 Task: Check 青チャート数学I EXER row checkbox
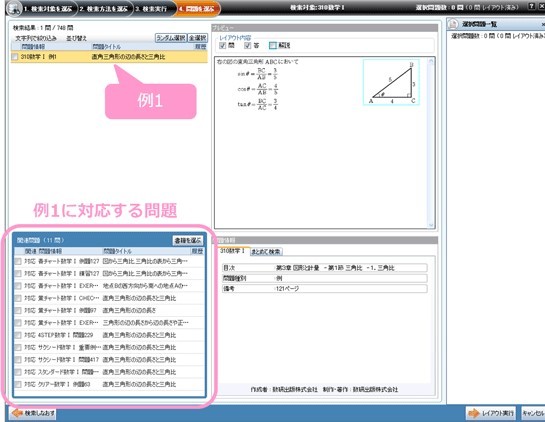point(18,286)
